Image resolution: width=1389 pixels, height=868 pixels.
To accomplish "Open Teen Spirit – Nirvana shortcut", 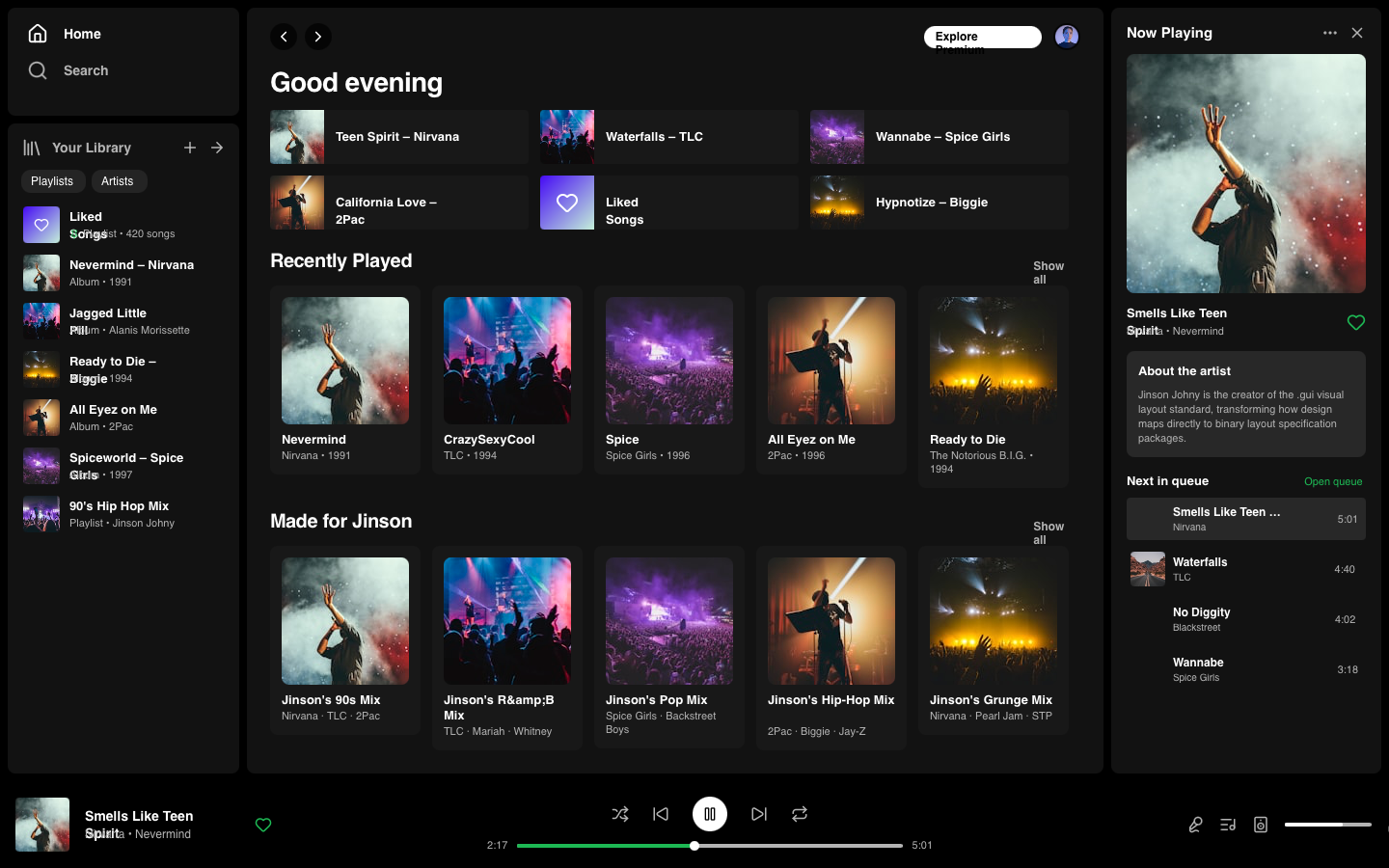I will [399, 137].
